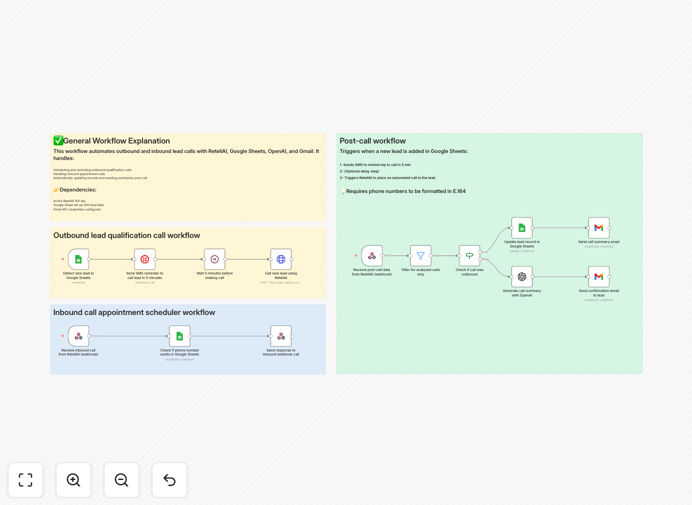Click the General Workflow Explanation heading
Image resolution: width=692 pixels, height=505 pixels.
(117, 141)
